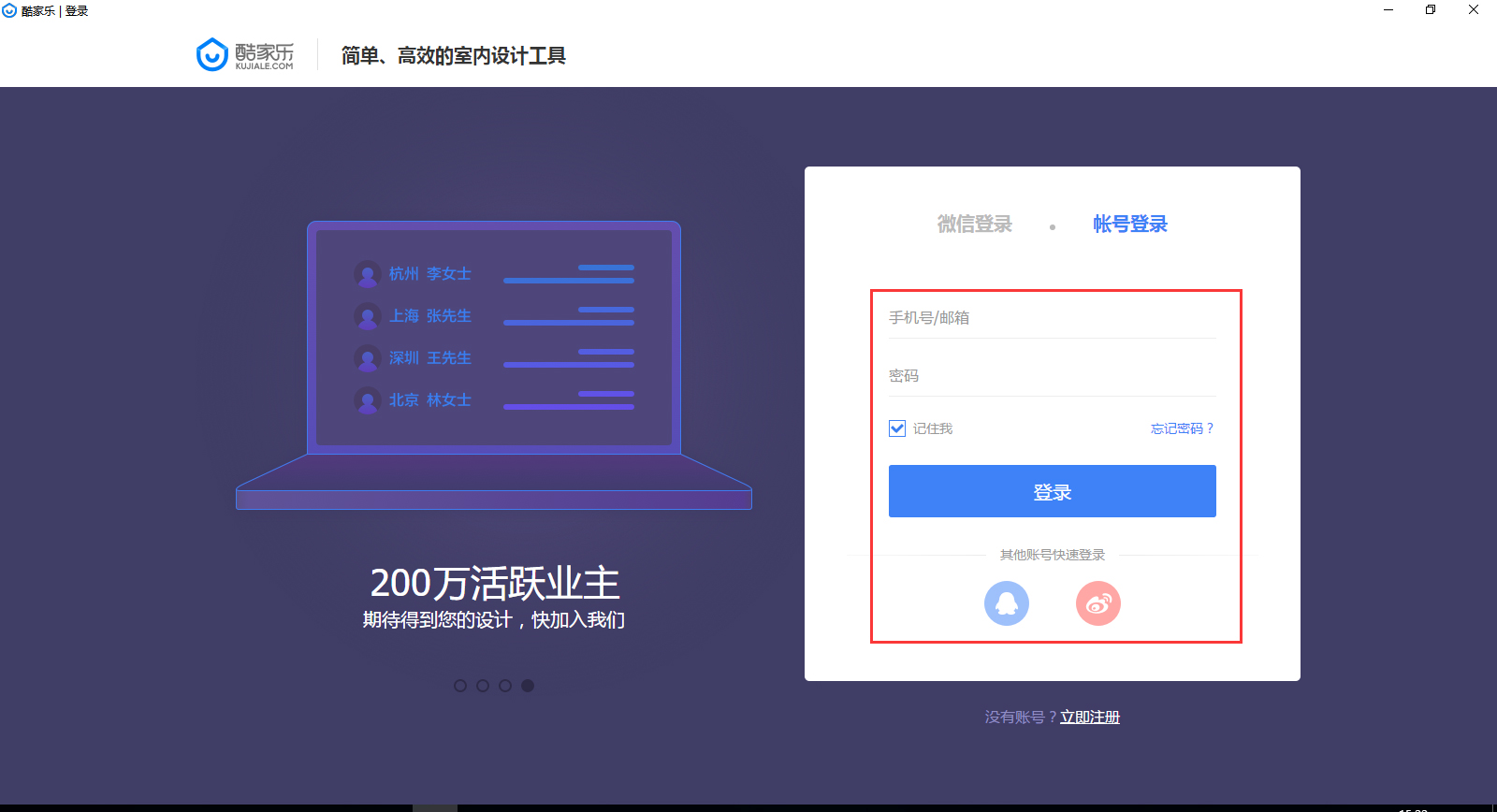Select the third carousel indicator dot
Screen dimensions: 1497x812
(505, 686)
